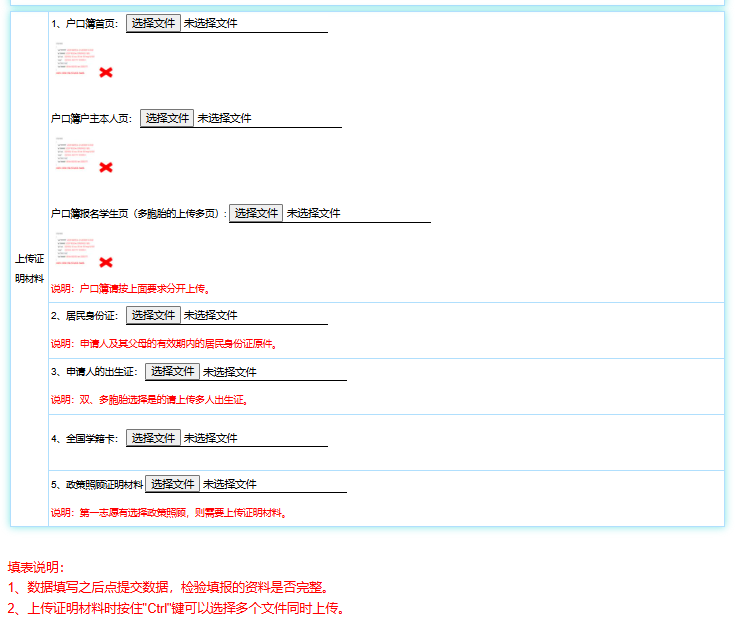The width and height of the screenshot is (735, 630).
Task: Choose a file for 居民身份证
Action: point(153,315)
